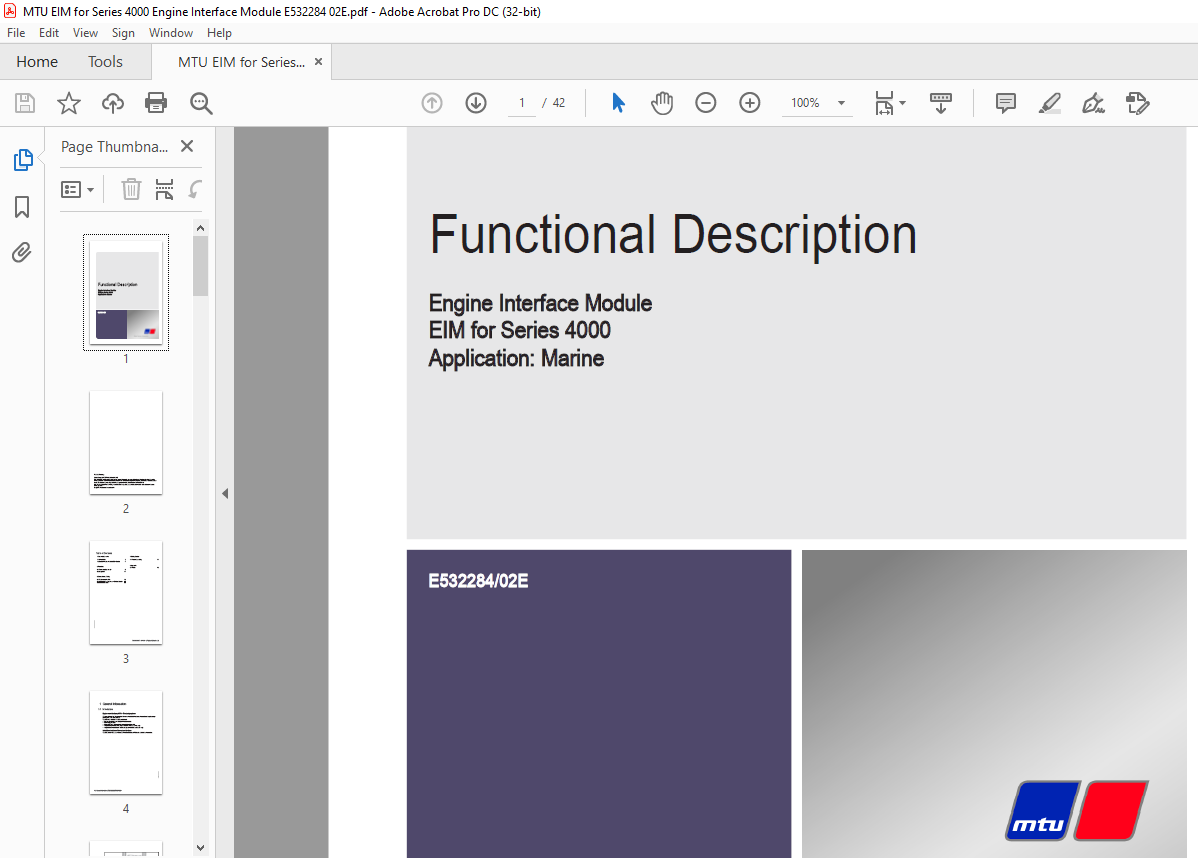Viewport: 1198px width, 858px height.
Task: Select the Highlight text tool
Action: click(1050, 102)
